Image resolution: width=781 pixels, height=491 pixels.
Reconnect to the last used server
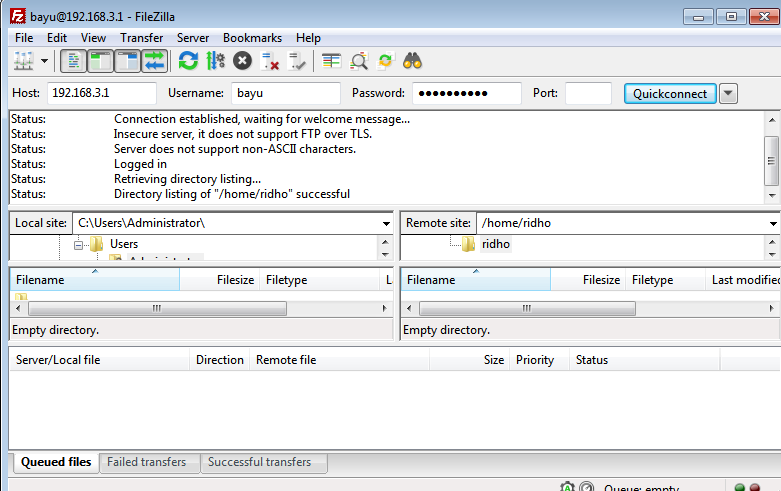(x=296, y=61)
